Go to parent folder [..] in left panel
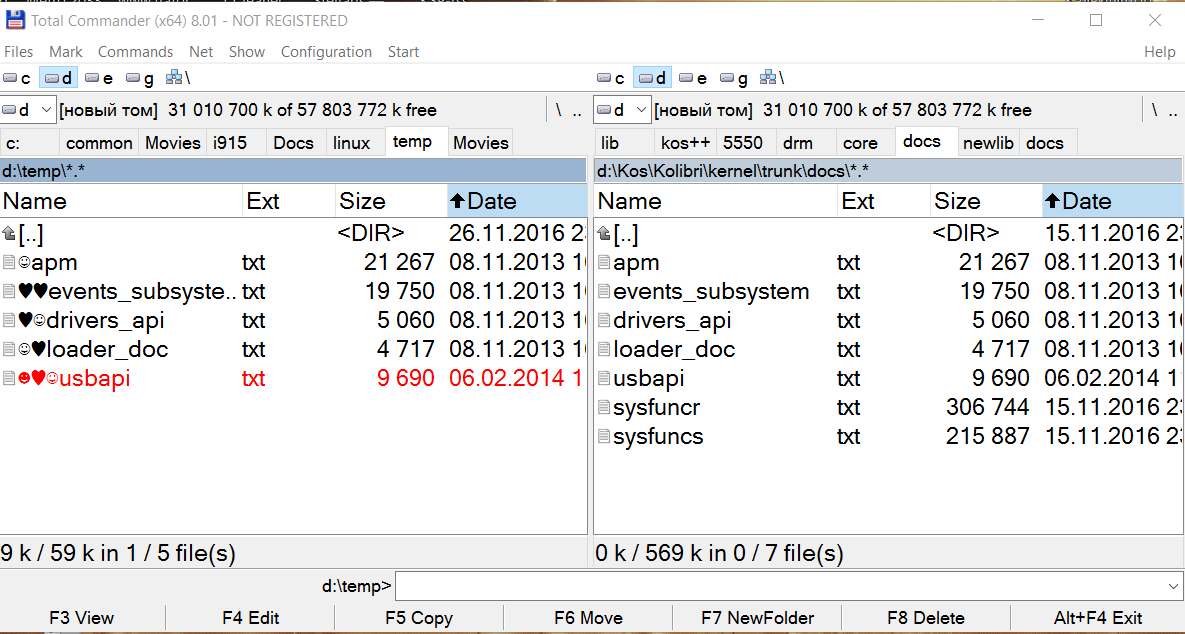 point(30,234)
